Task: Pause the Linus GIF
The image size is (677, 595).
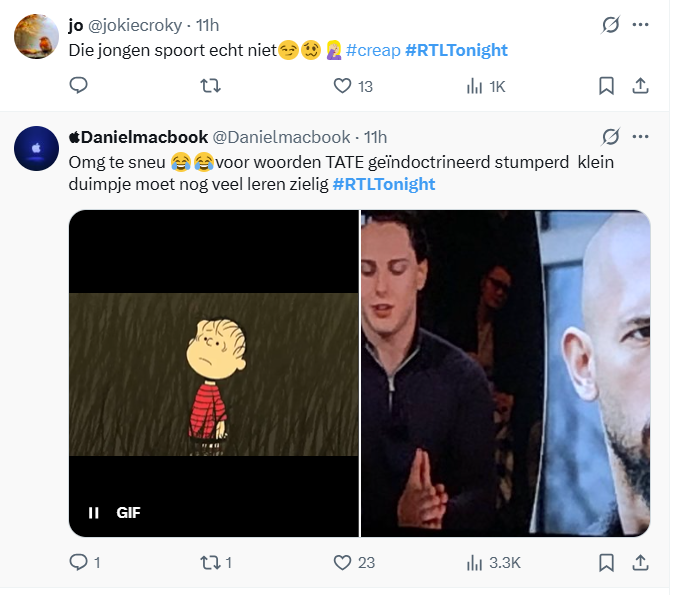Action: pyautogui.click(x=94, y=513)
